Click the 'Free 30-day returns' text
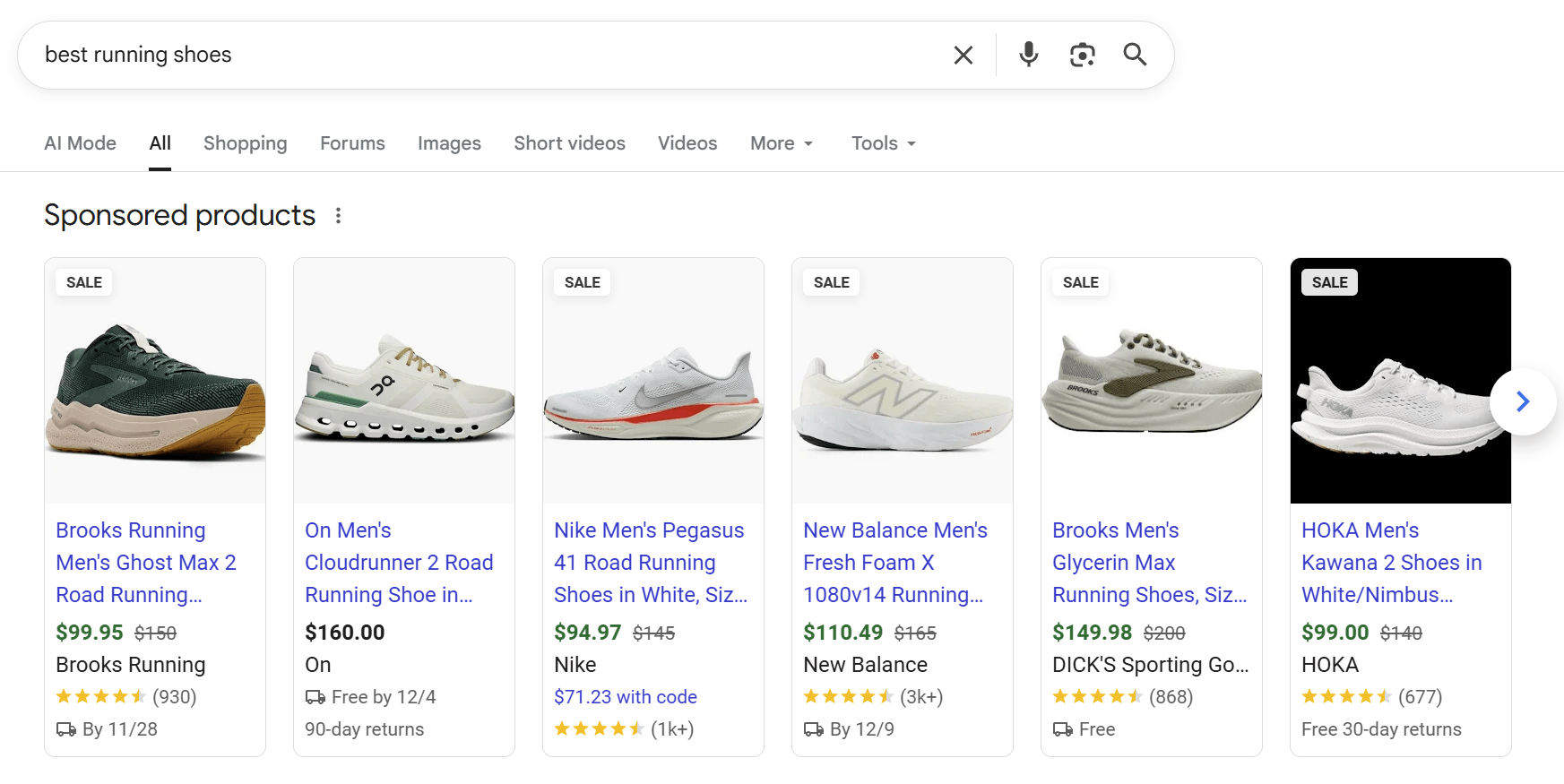Viewport: 1564px width, 784px height. point(1381,729)
